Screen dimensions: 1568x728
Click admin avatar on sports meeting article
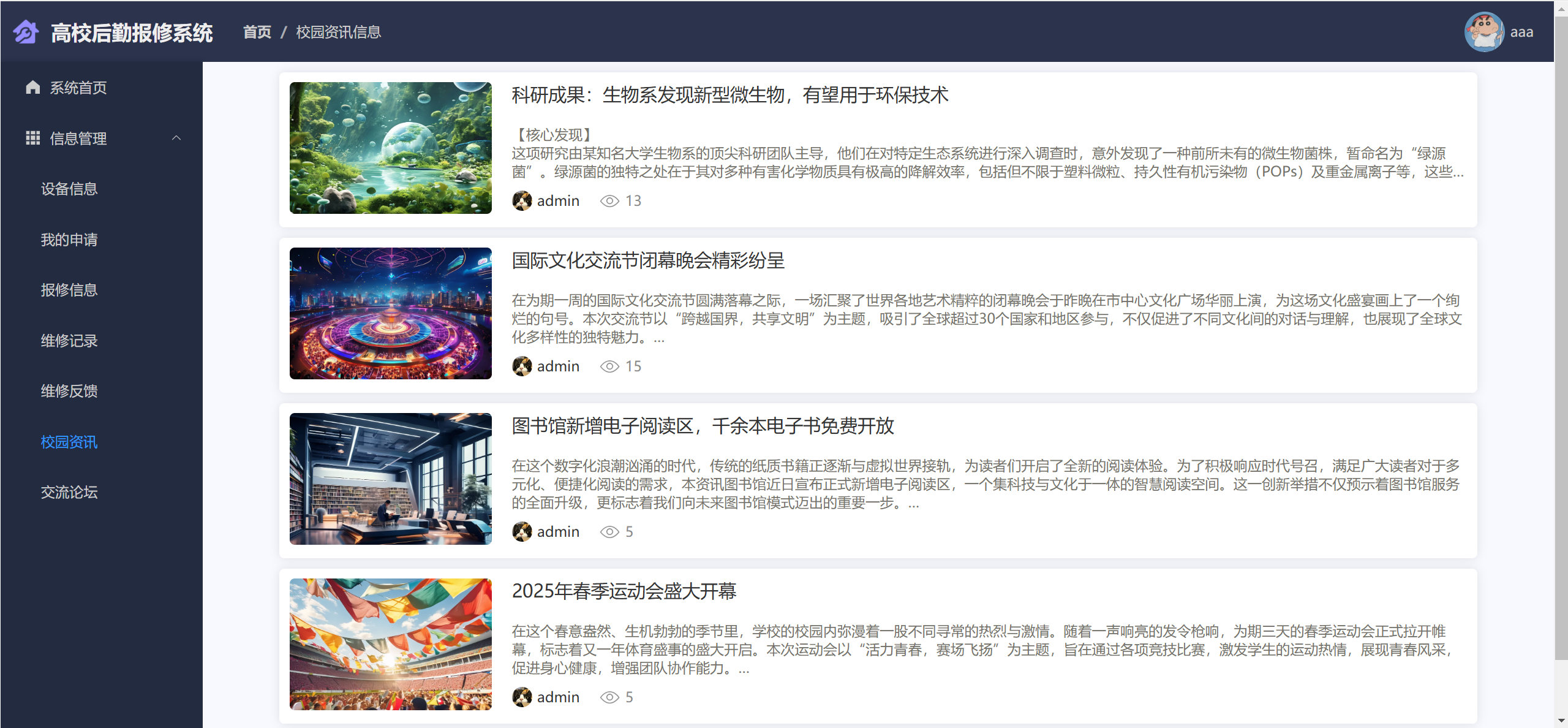click(522, 697)
